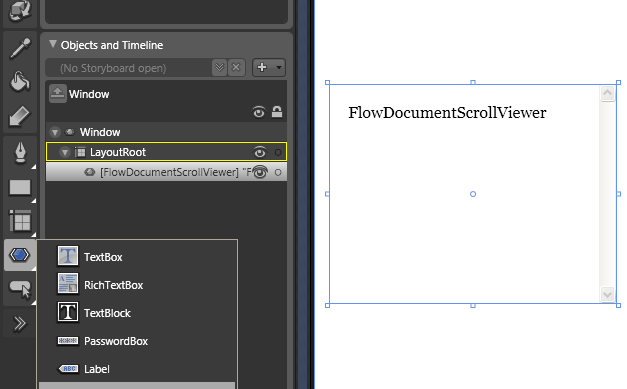Toggle LayoutRoot visibility eye
The height and width of the screenshot is (389, 627).
[x=260, y=152]
